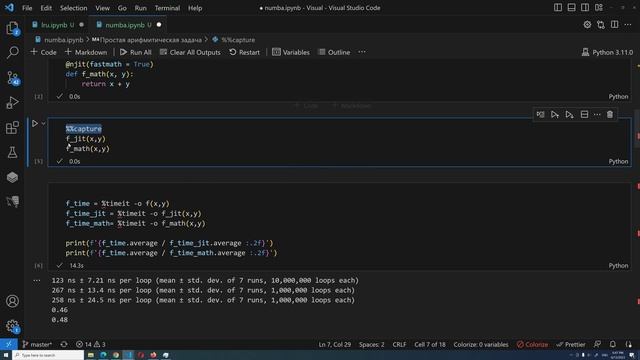Open remote window indicator in status bar
The image size is (640, 360).
9,344
